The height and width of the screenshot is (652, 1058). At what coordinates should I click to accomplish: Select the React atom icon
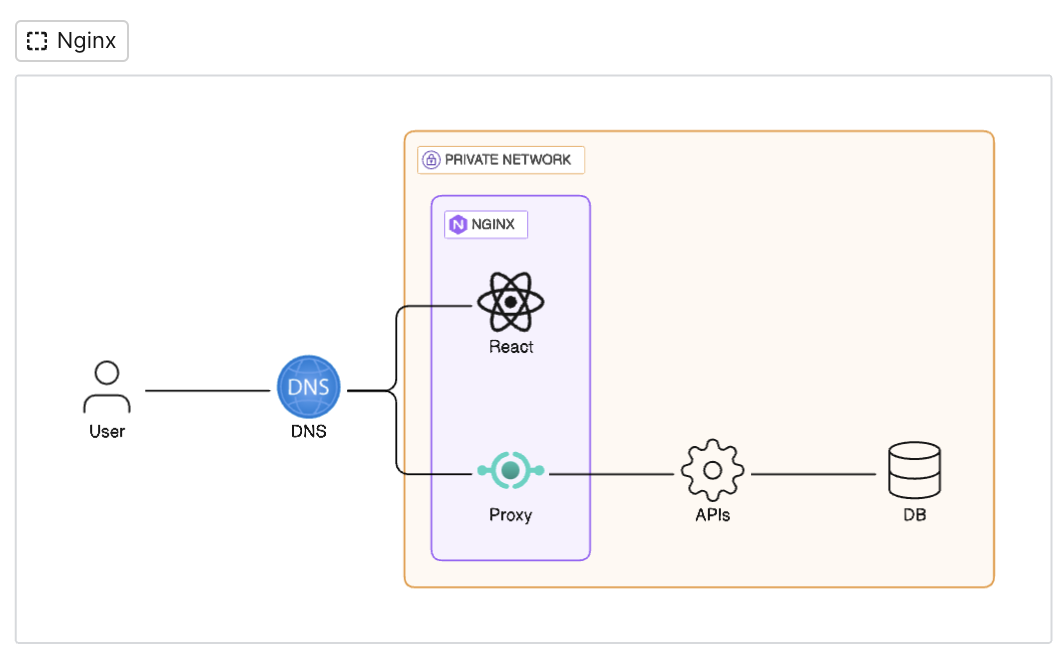tap(511, 302)
